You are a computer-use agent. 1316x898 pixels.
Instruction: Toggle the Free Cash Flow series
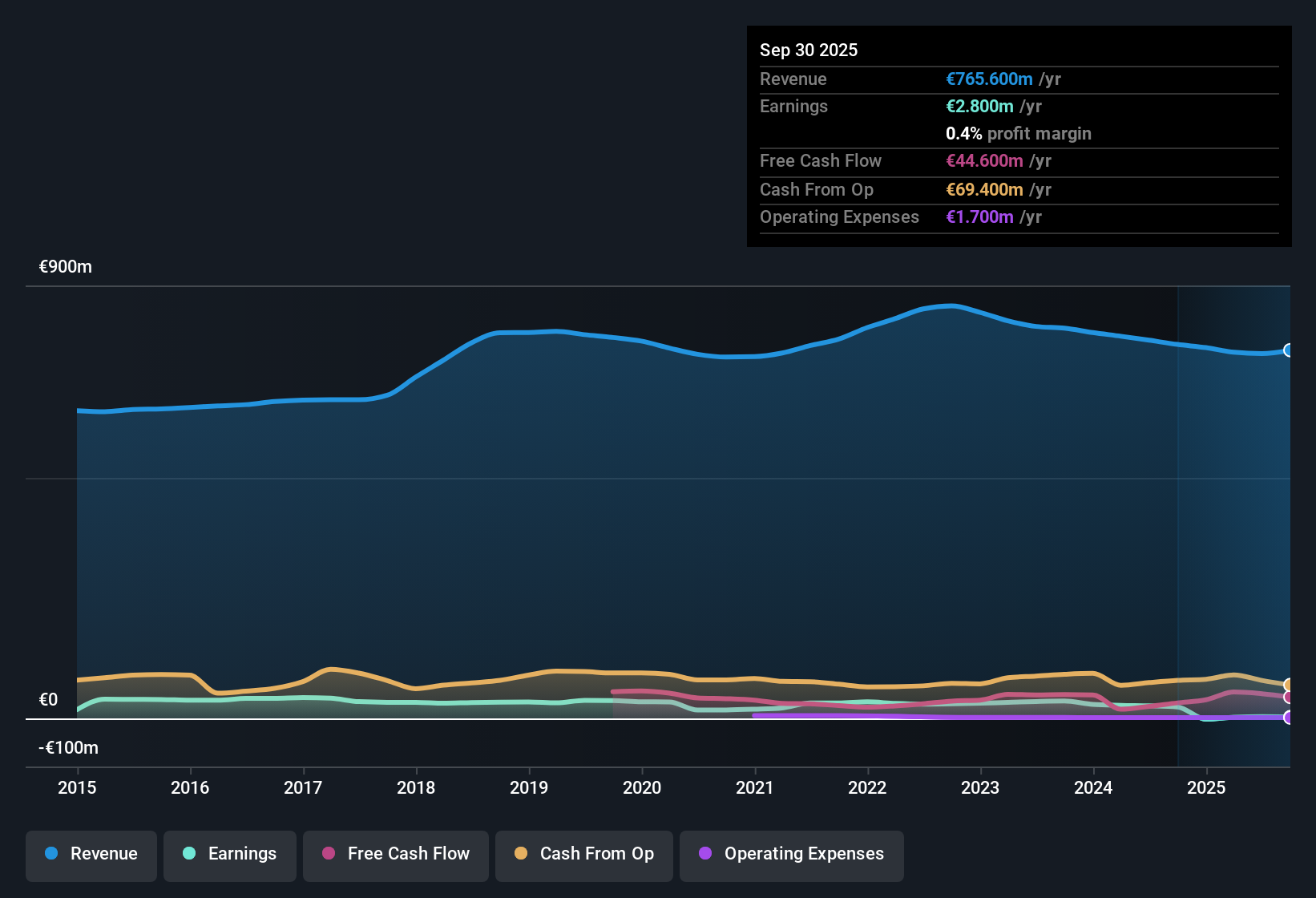click(395, 854)
